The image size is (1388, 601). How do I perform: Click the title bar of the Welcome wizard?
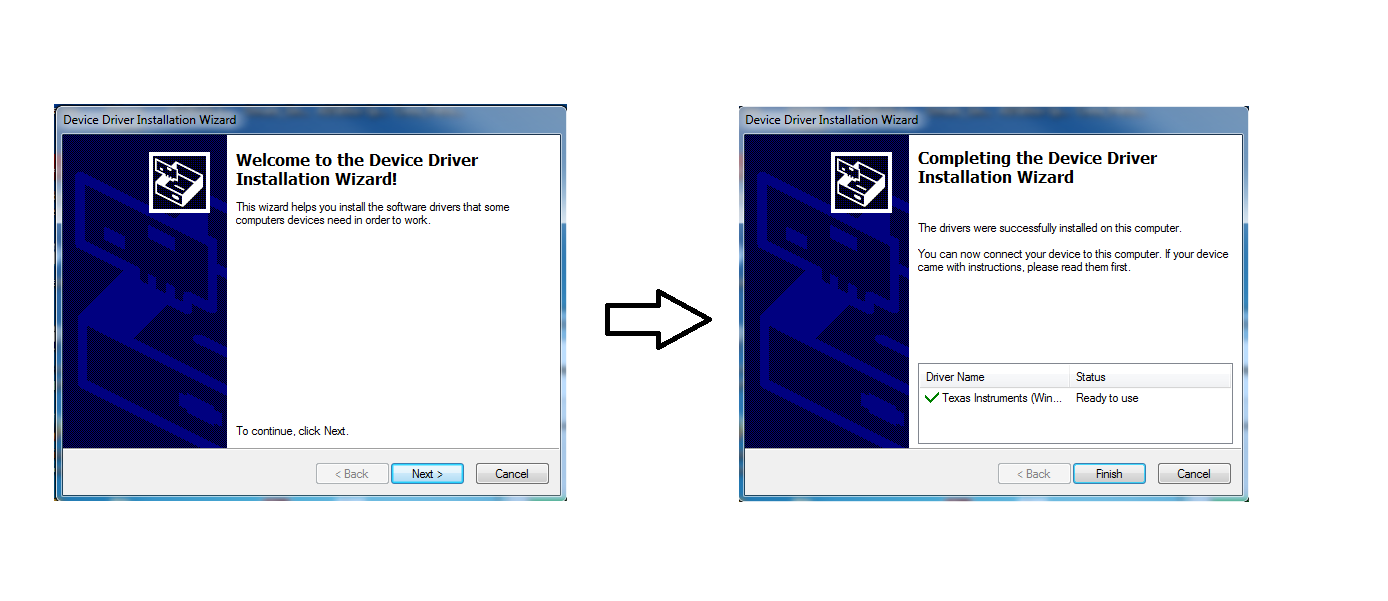(x=310, y=120)
